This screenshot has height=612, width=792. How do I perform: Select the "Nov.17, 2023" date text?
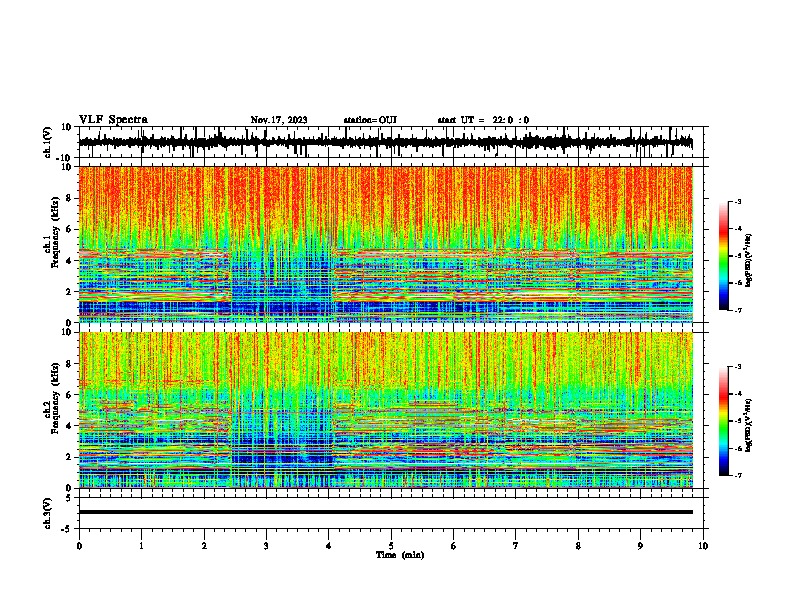point(279,120)
